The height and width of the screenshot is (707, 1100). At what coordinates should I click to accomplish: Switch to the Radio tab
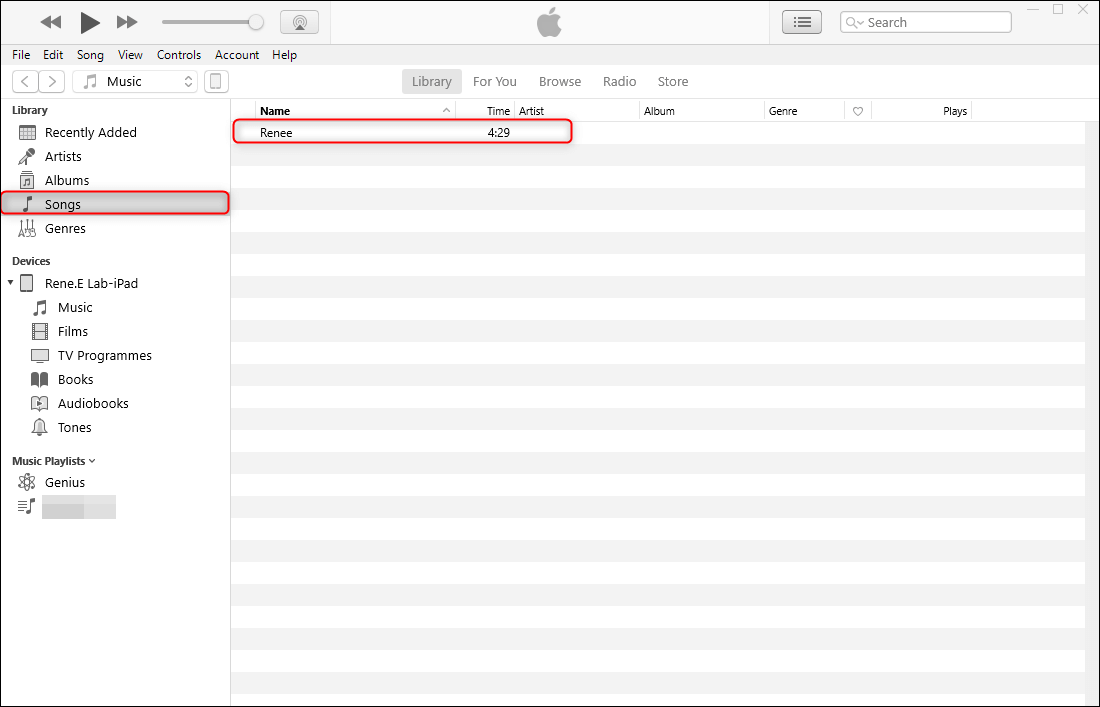[x=619, y=81]
